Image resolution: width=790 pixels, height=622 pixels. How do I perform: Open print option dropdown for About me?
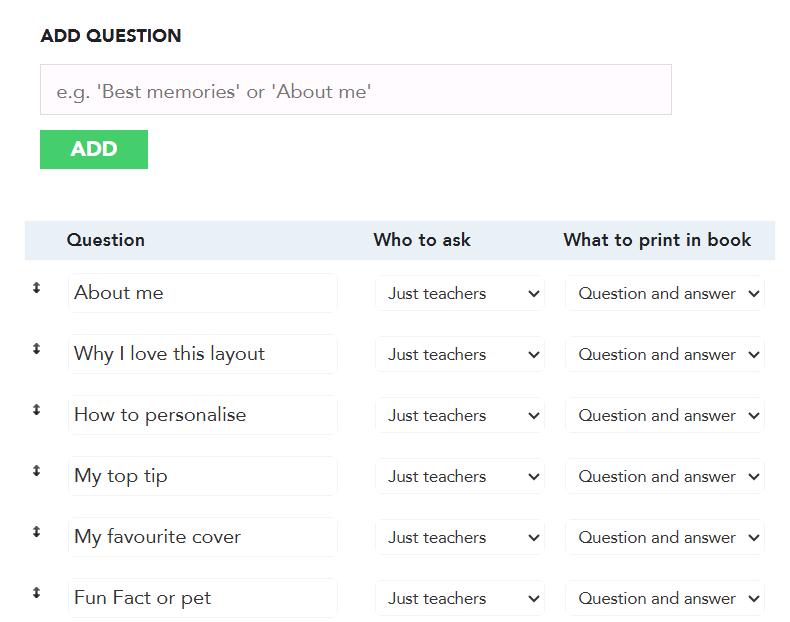665,294
